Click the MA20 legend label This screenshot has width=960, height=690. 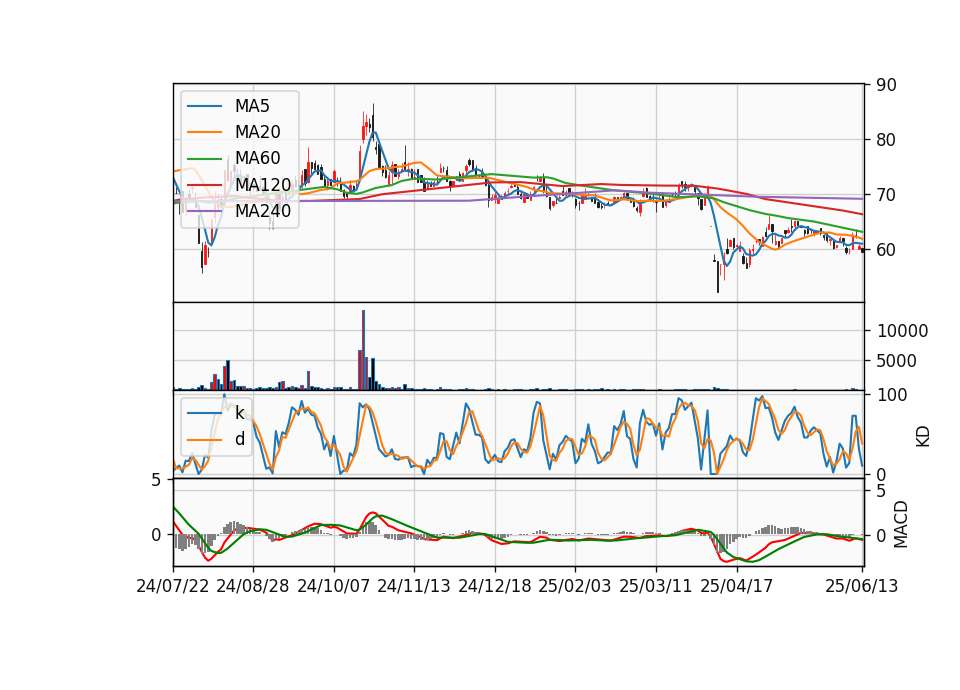click(x=257, y=132)
